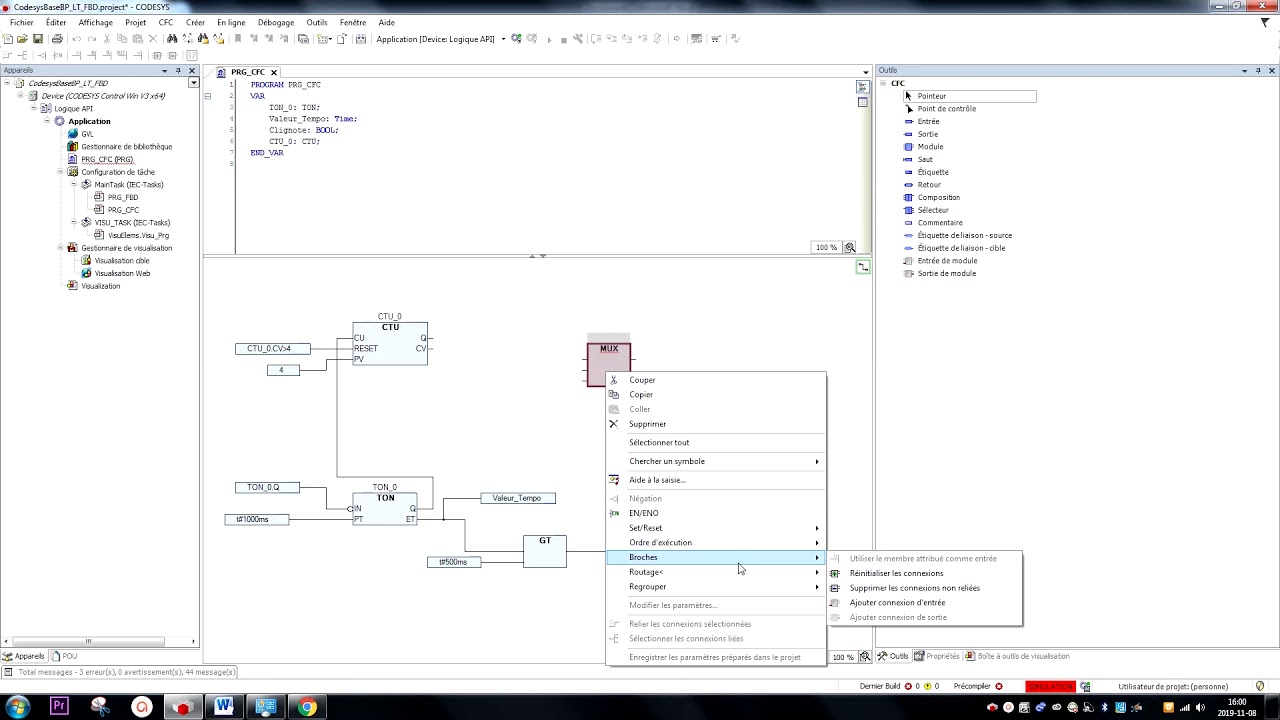1280x720 pixels.
Task: Switch to the POU tab
Action: coord(65,656)
